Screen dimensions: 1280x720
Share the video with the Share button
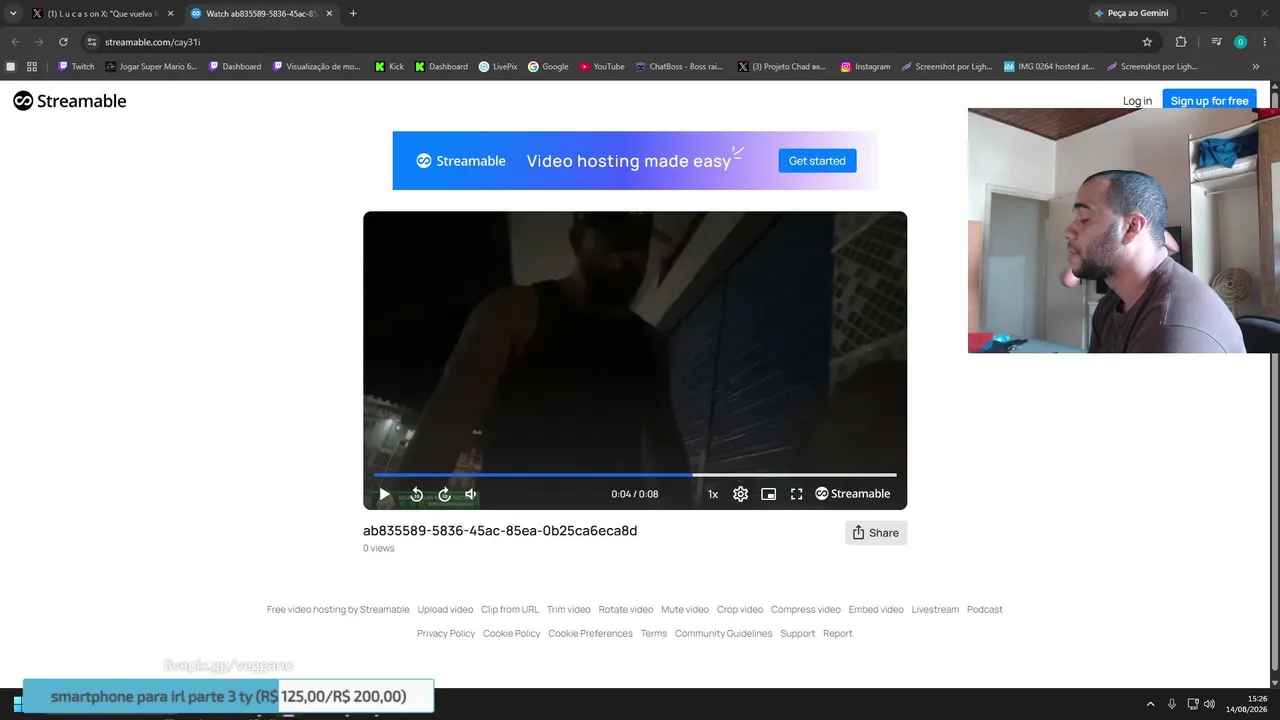(876, 533)
